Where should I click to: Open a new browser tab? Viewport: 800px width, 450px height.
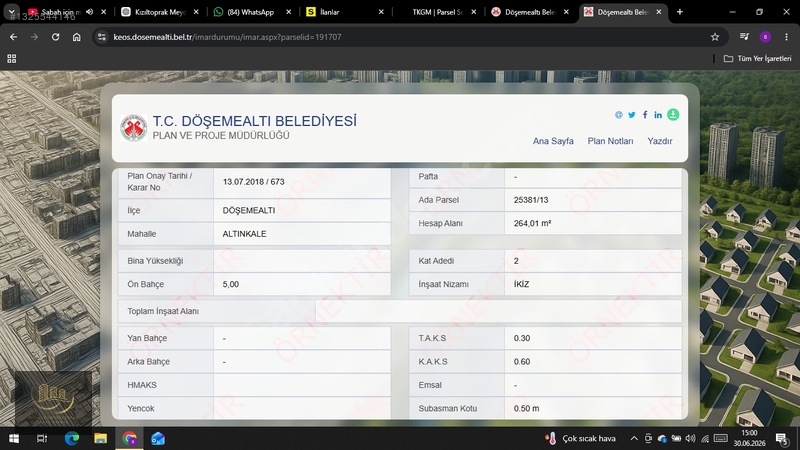[x=680, y=12]
